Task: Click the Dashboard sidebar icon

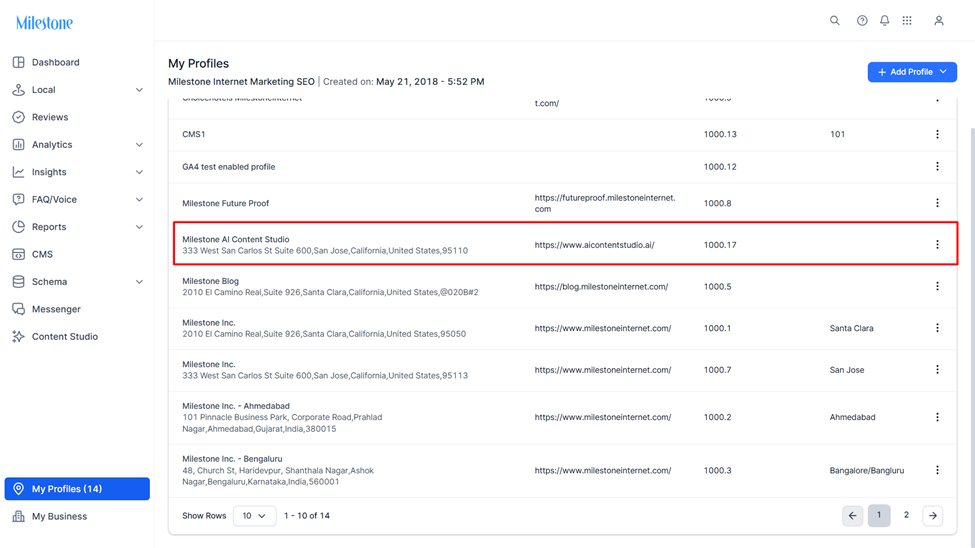Action: (19, 62)
